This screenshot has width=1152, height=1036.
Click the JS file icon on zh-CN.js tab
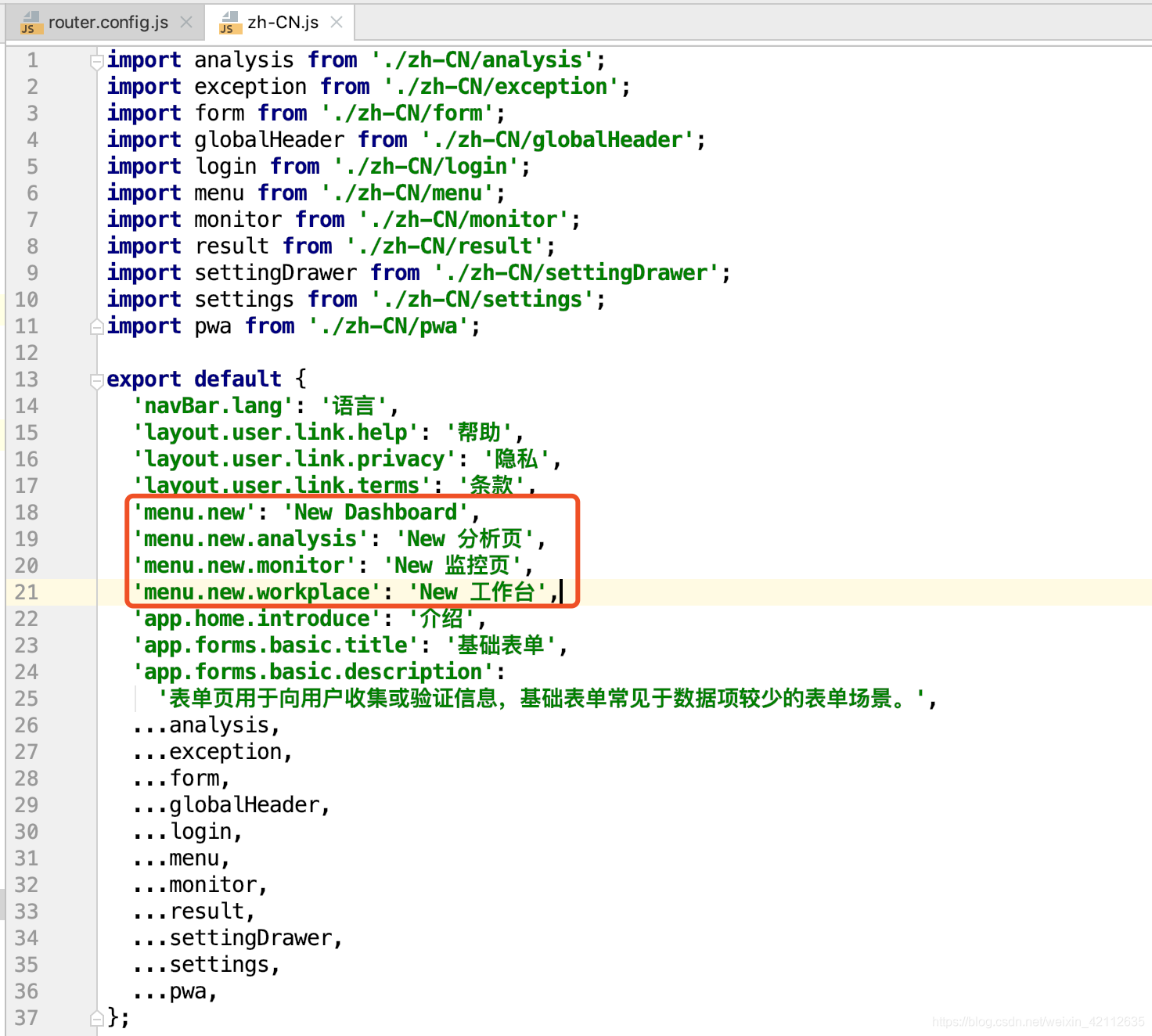click(x=229, y=23)
